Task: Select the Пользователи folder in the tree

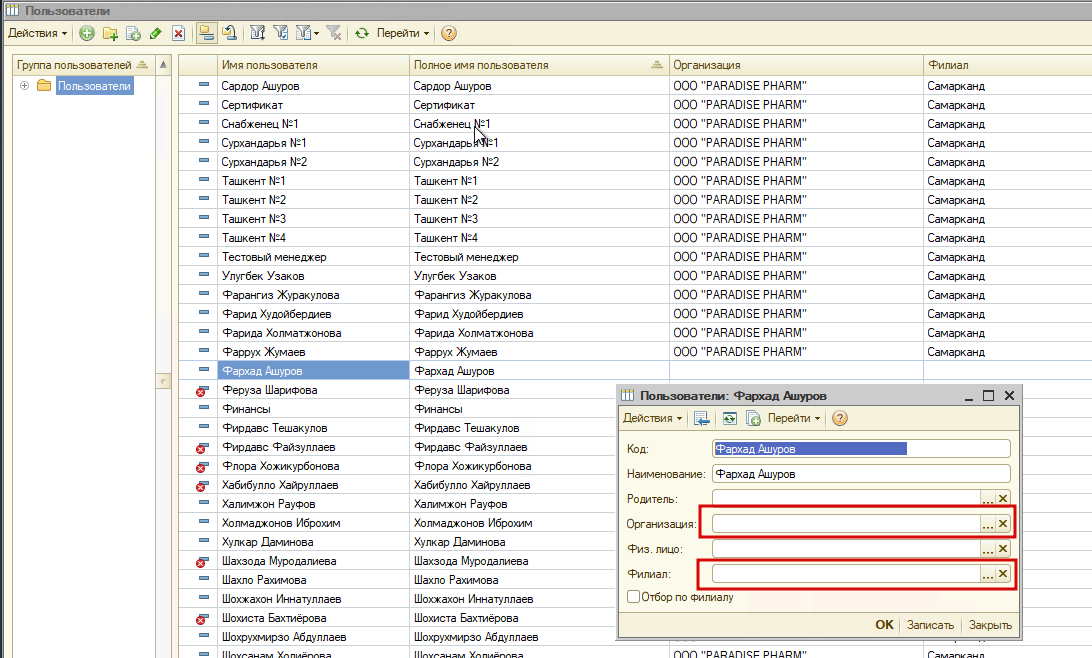Action: coord(94,86)
